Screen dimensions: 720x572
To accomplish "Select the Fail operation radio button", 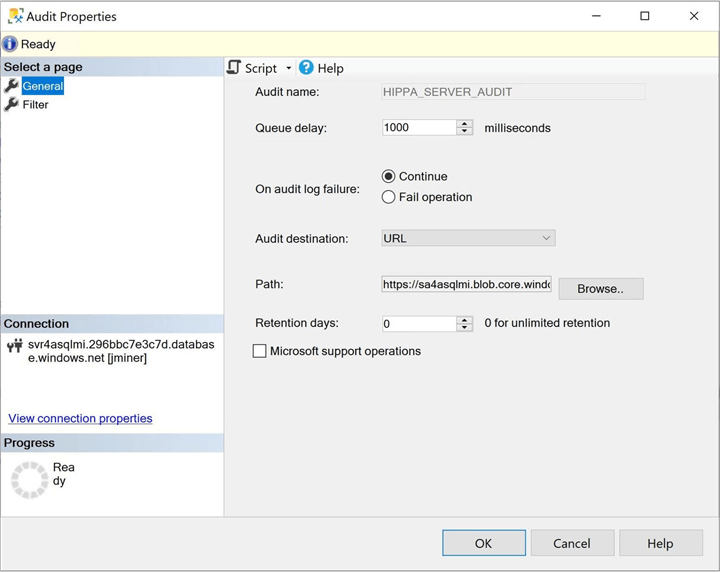I will 389,197.
